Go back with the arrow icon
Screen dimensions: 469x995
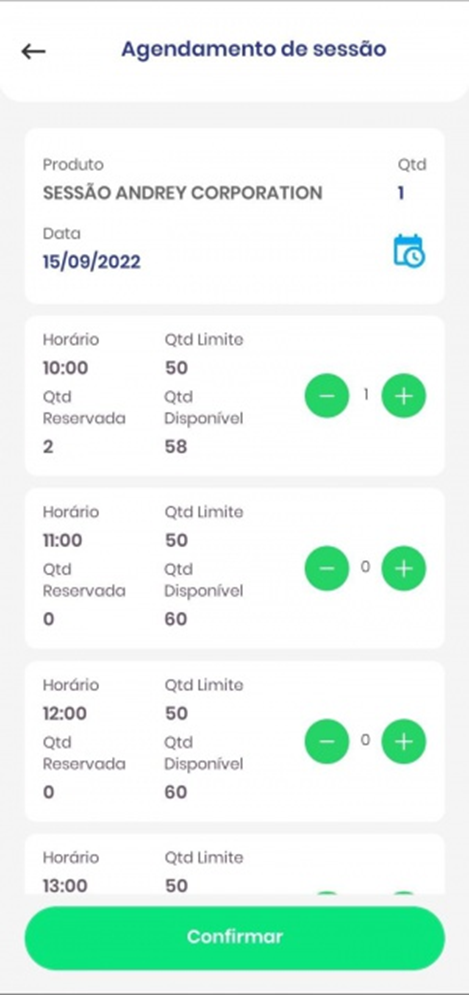(33, 51)
